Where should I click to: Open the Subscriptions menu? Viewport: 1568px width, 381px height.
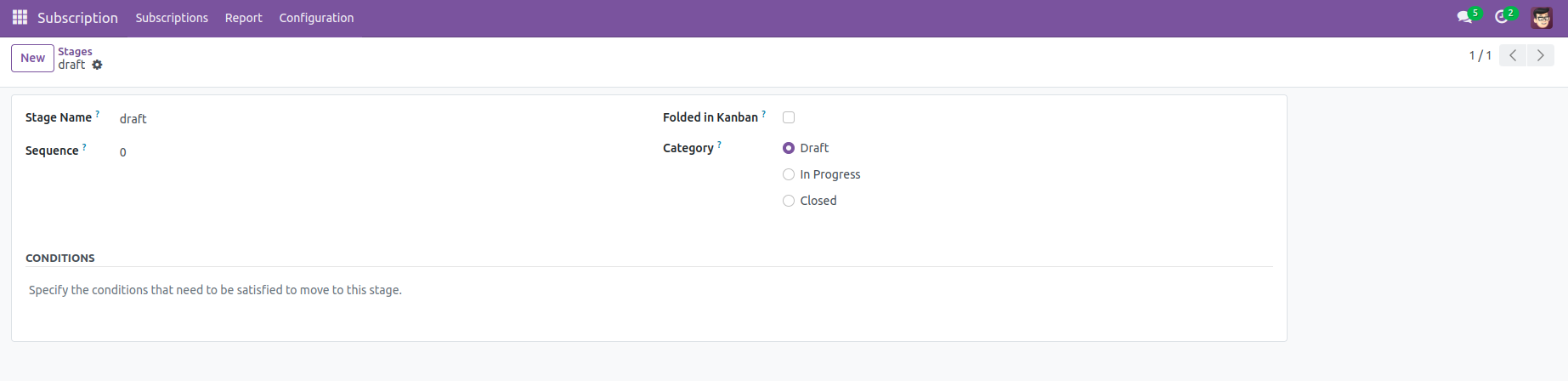pos(172,18)
